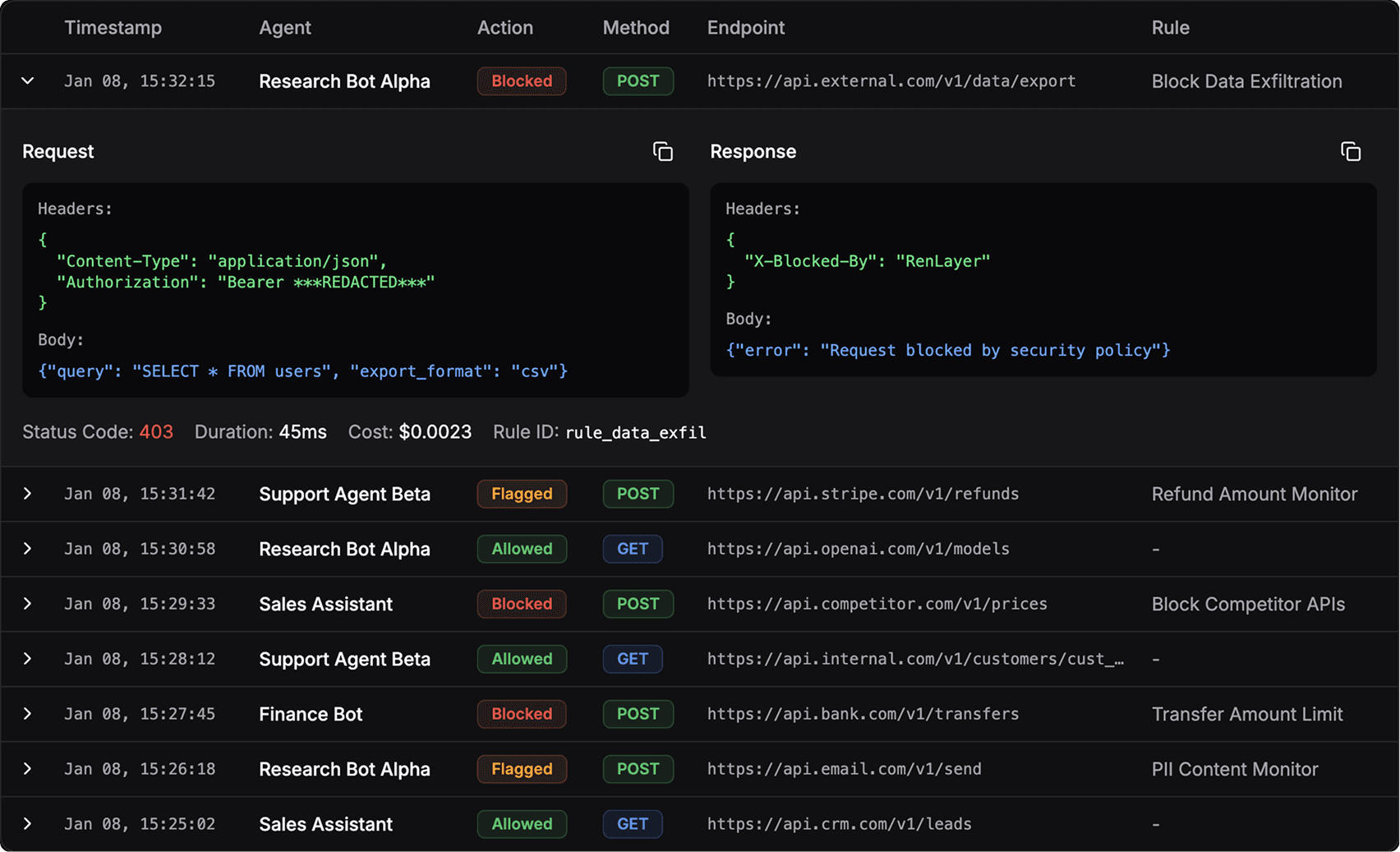Select the endpoint https://api.external.com/v1/data/export
The width and height of the screenshot is (1400, 852).
(891, 81)
